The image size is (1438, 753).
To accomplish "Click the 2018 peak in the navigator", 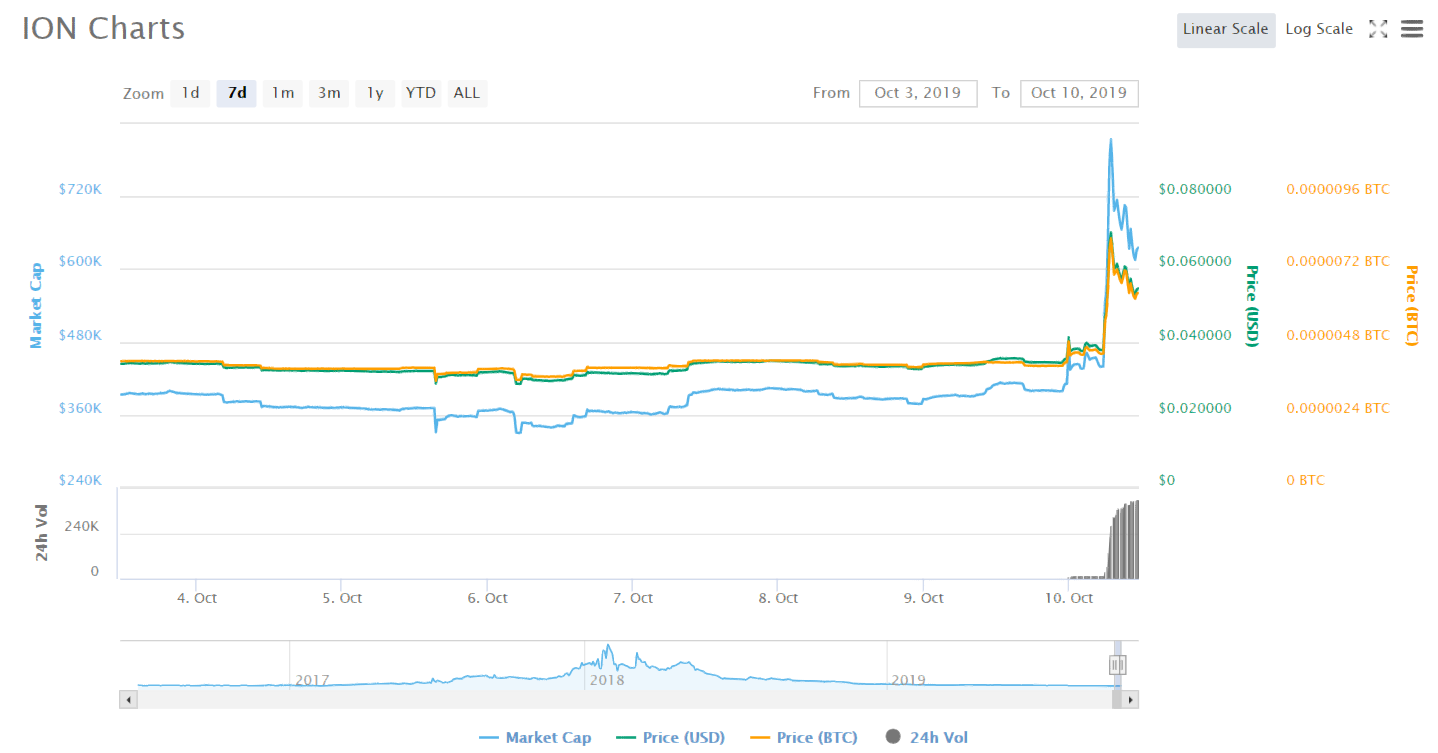I will [606, 647].
